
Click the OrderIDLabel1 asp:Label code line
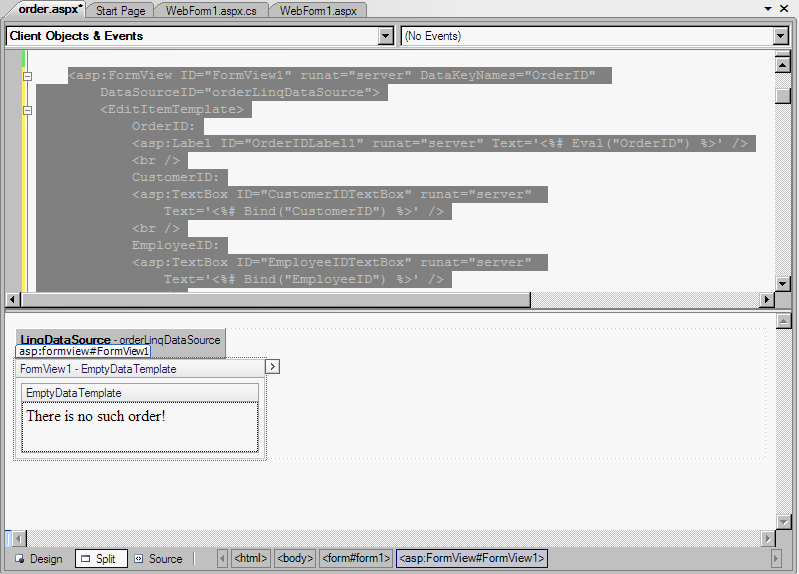click(440, 143)
